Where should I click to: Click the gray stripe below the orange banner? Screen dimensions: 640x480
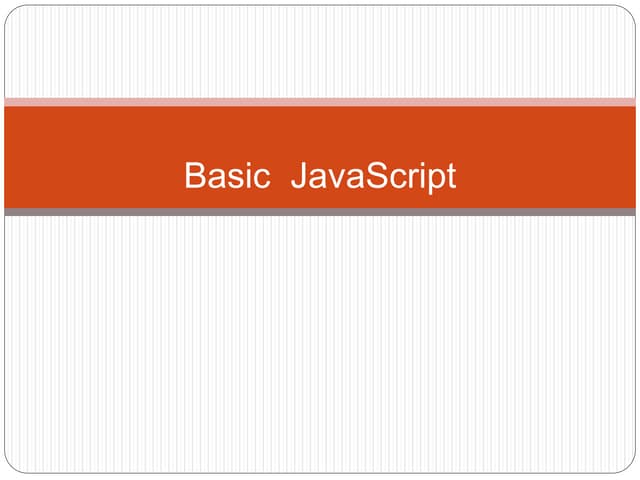pos(320,212)
